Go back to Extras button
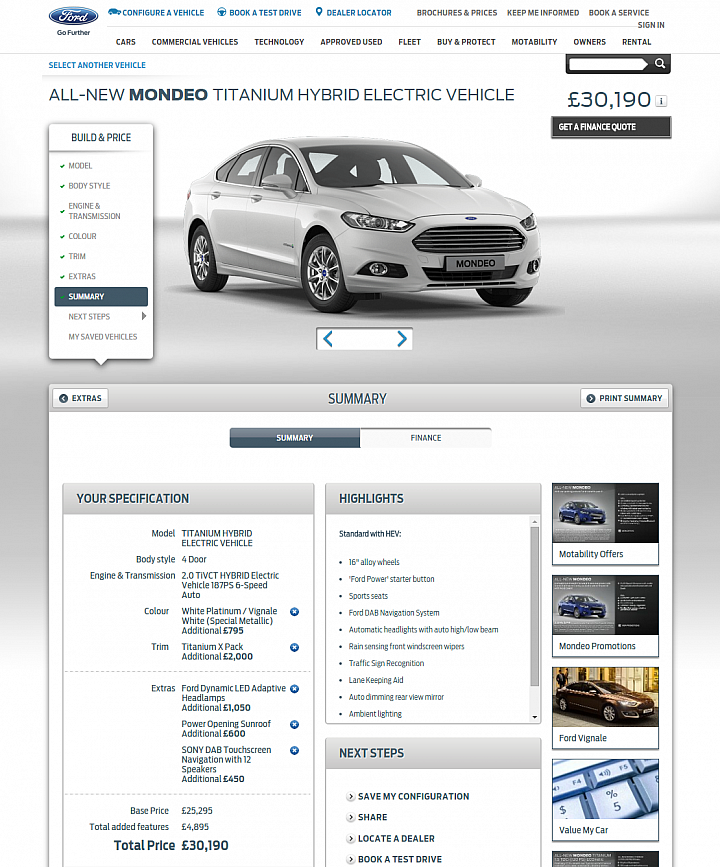 pos(81,398)
